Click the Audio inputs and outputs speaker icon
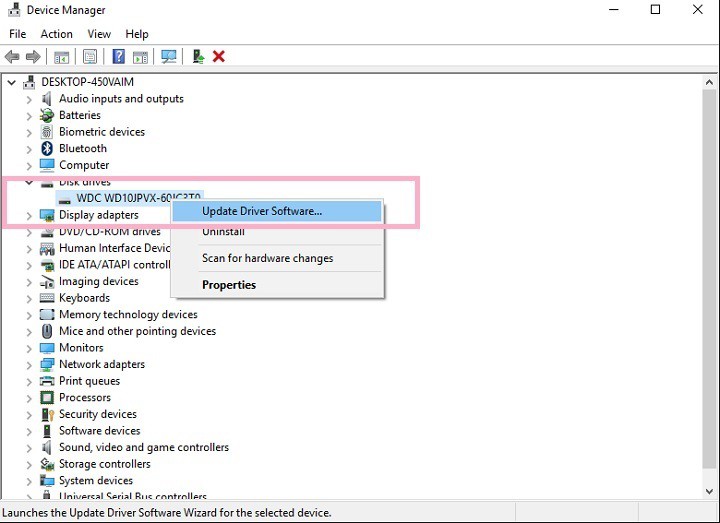The height and width of the screenshot is (523, 720). [47, 99]
